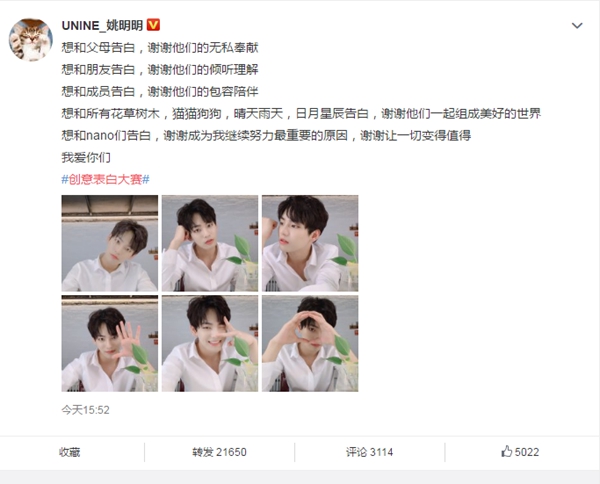
Task: Open first photo with head tilted
Action: pyautogui.click(x=110, y=243)
